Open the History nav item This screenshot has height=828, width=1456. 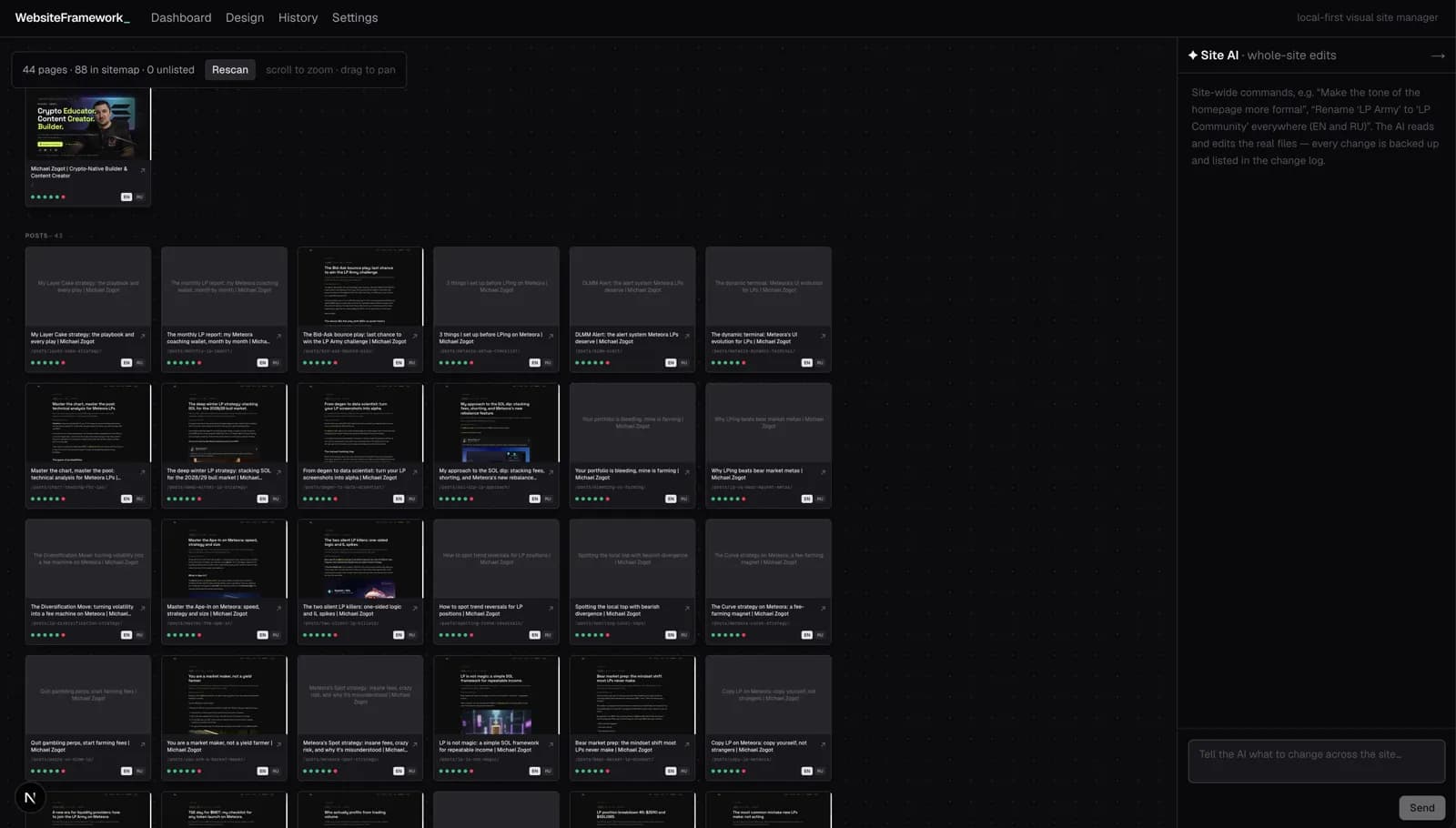[x=298, y=17]
